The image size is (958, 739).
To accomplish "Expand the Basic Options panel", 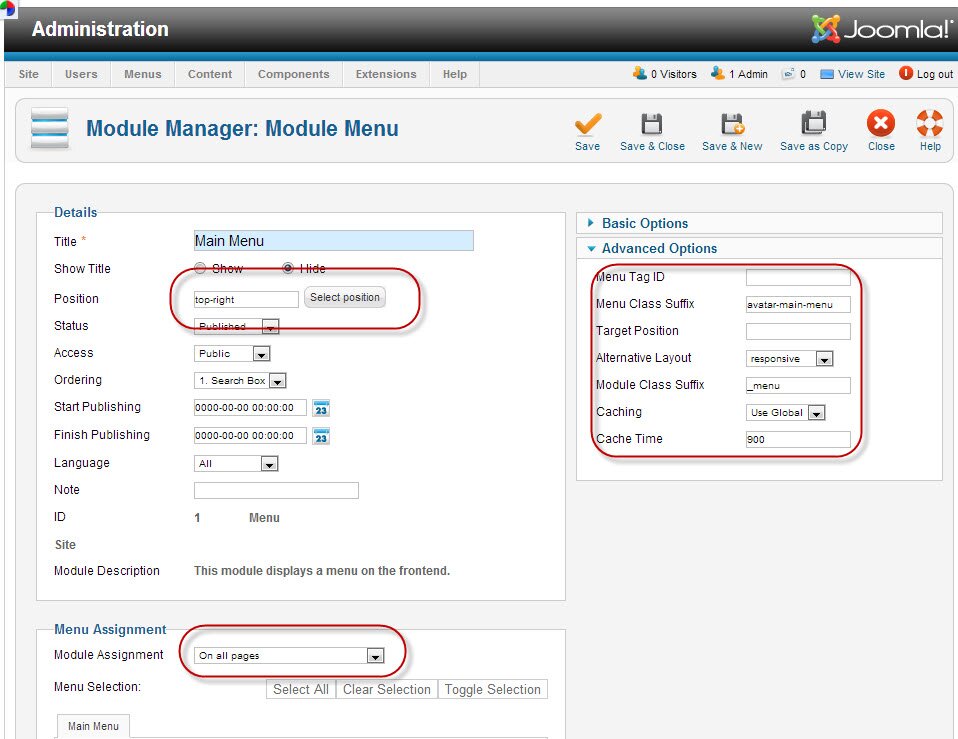I will (x=644, y=223).
